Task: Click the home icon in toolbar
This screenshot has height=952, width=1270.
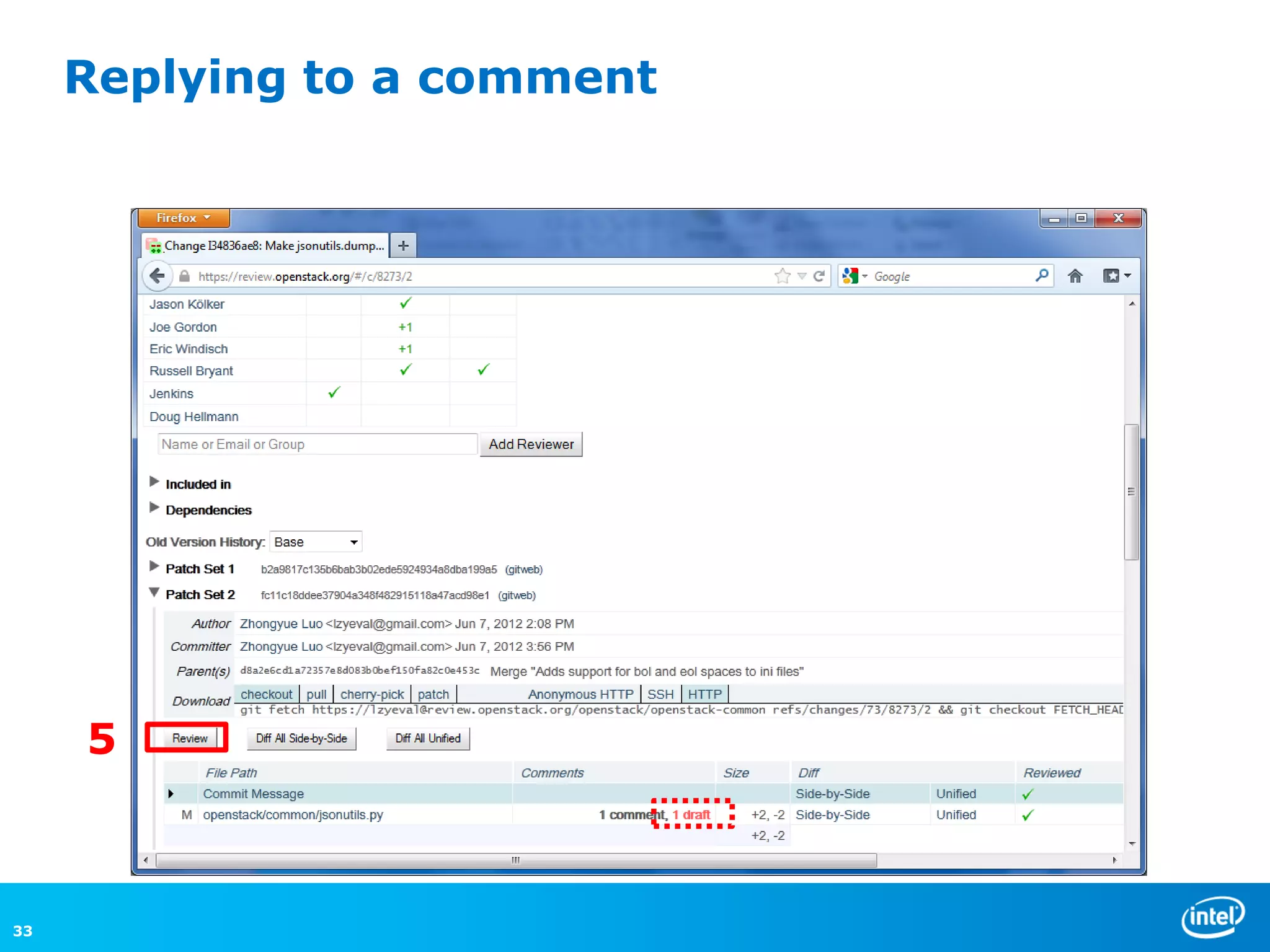Action: (x=1075, y=276)
